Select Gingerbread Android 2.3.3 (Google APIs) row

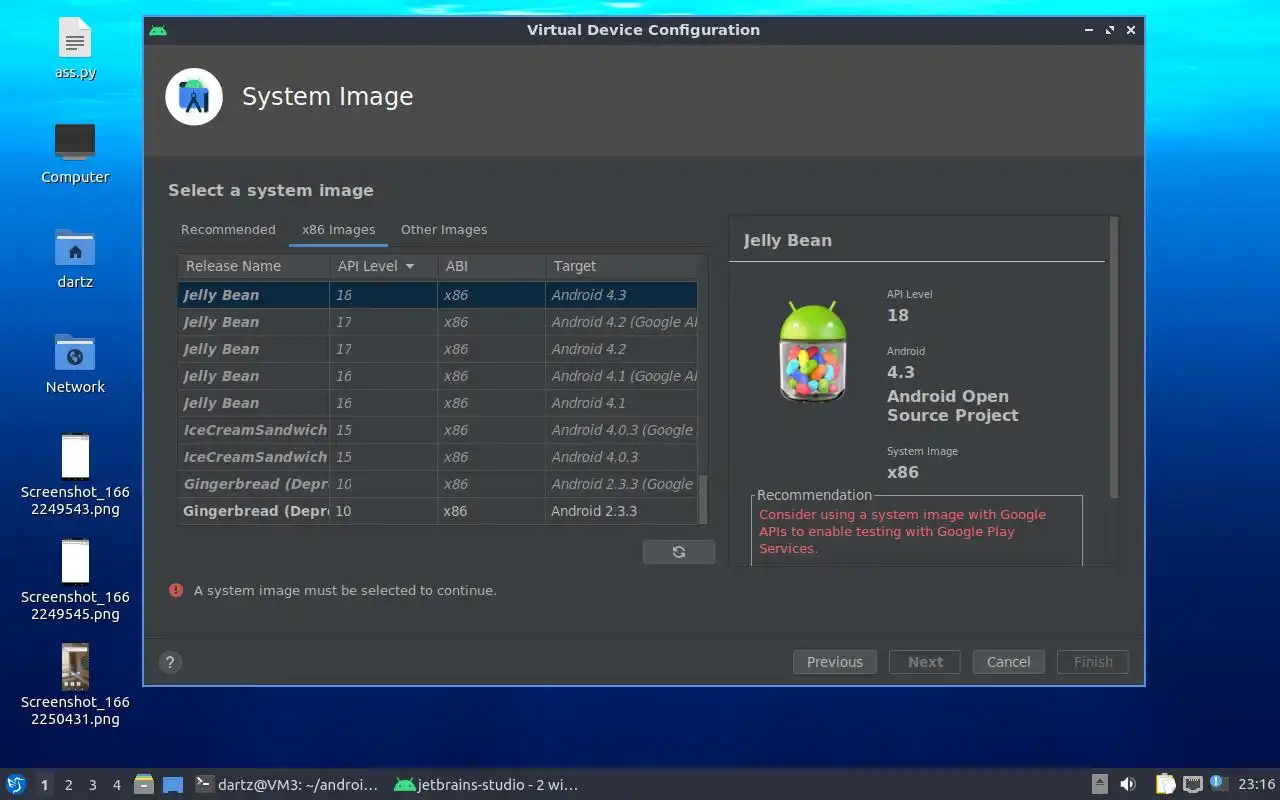tap(437, 484)
